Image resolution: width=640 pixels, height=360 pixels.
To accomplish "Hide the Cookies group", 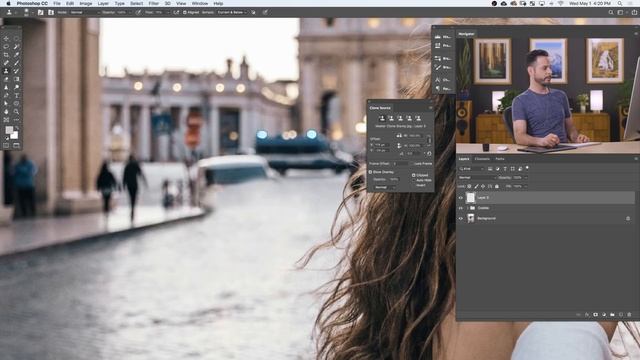I will 461,208.
